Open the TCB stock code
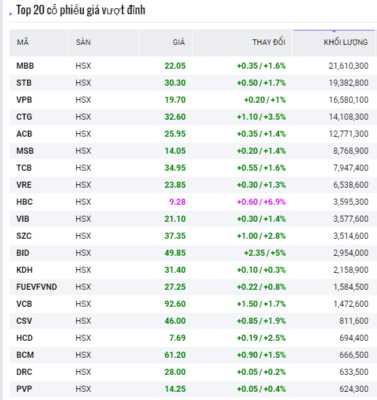Viewport: 377px width, 400px height. 24,168
